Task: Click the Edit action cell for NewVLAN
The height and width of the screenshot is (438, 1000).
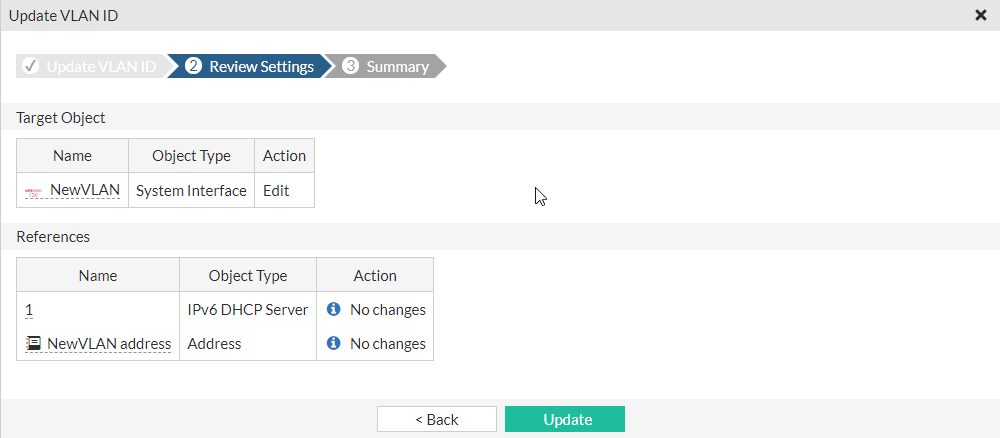Action: click(276, 190)
